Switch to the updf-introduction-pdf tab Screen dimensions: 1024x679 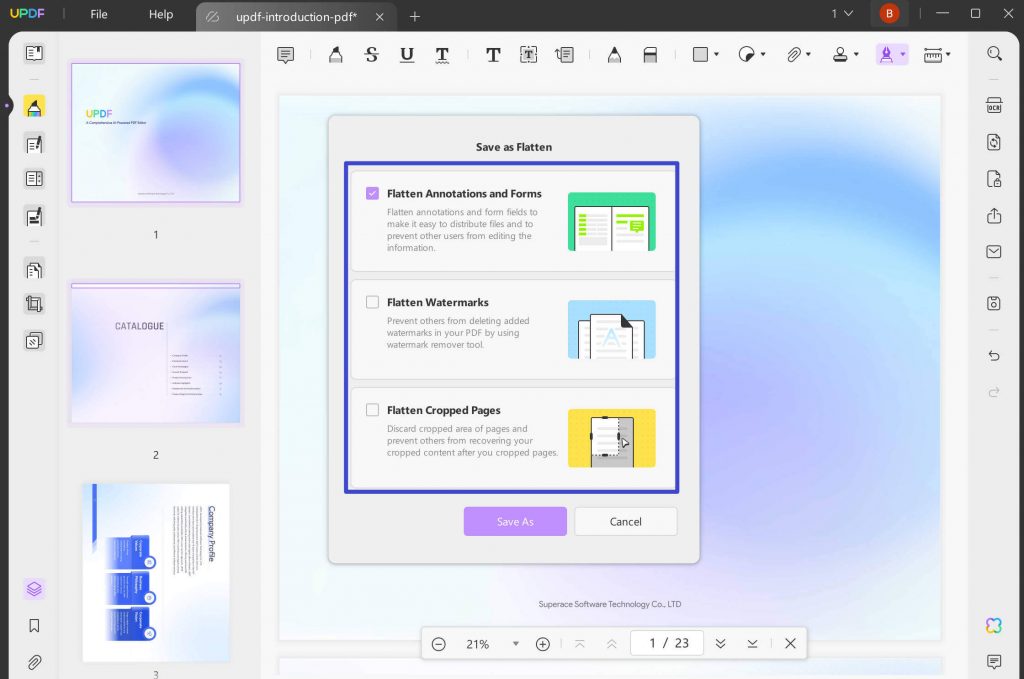[x=290, y=16]
